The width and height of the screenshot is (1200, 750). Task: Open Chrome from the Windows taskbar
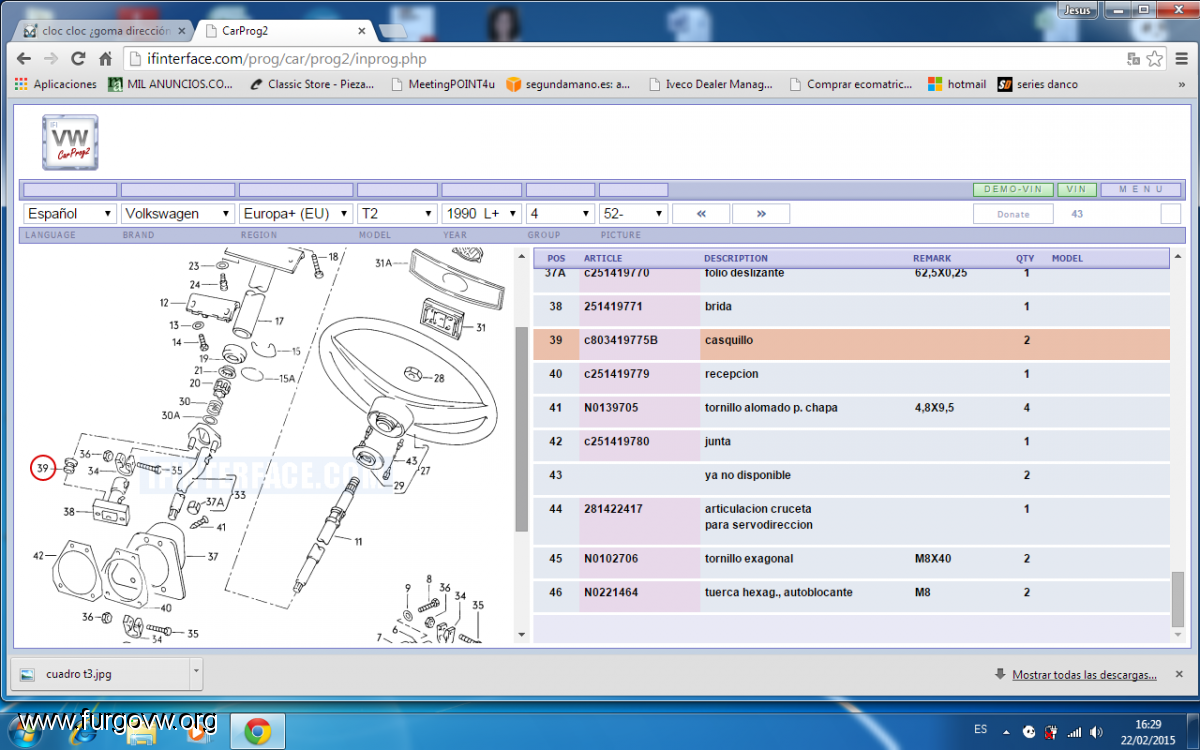click(257, 731)
